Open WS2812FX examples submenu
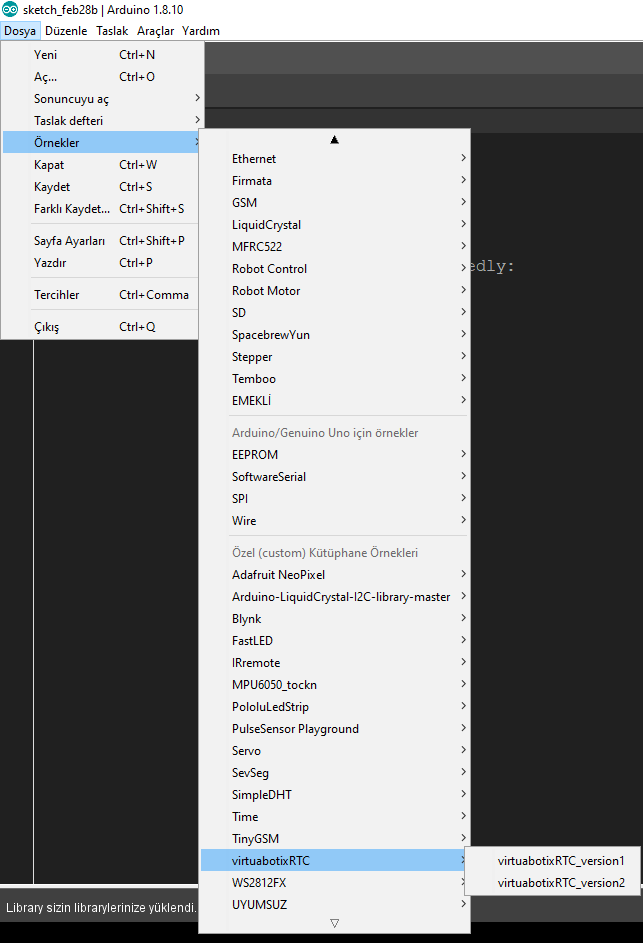 [x=334, y=883]
